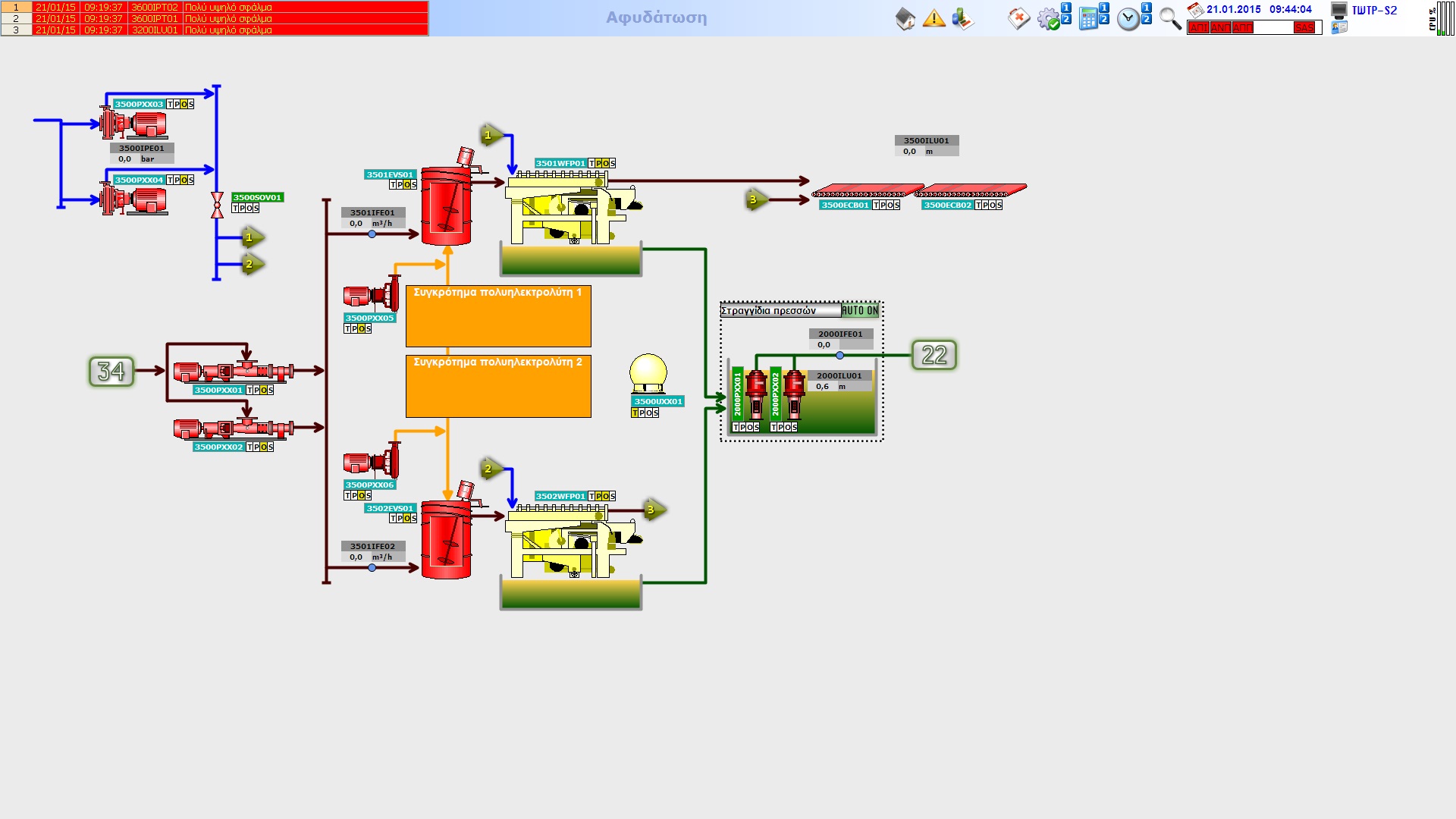Open the charts report icon
Screen dimensions: 1456x819
[962, 19]
